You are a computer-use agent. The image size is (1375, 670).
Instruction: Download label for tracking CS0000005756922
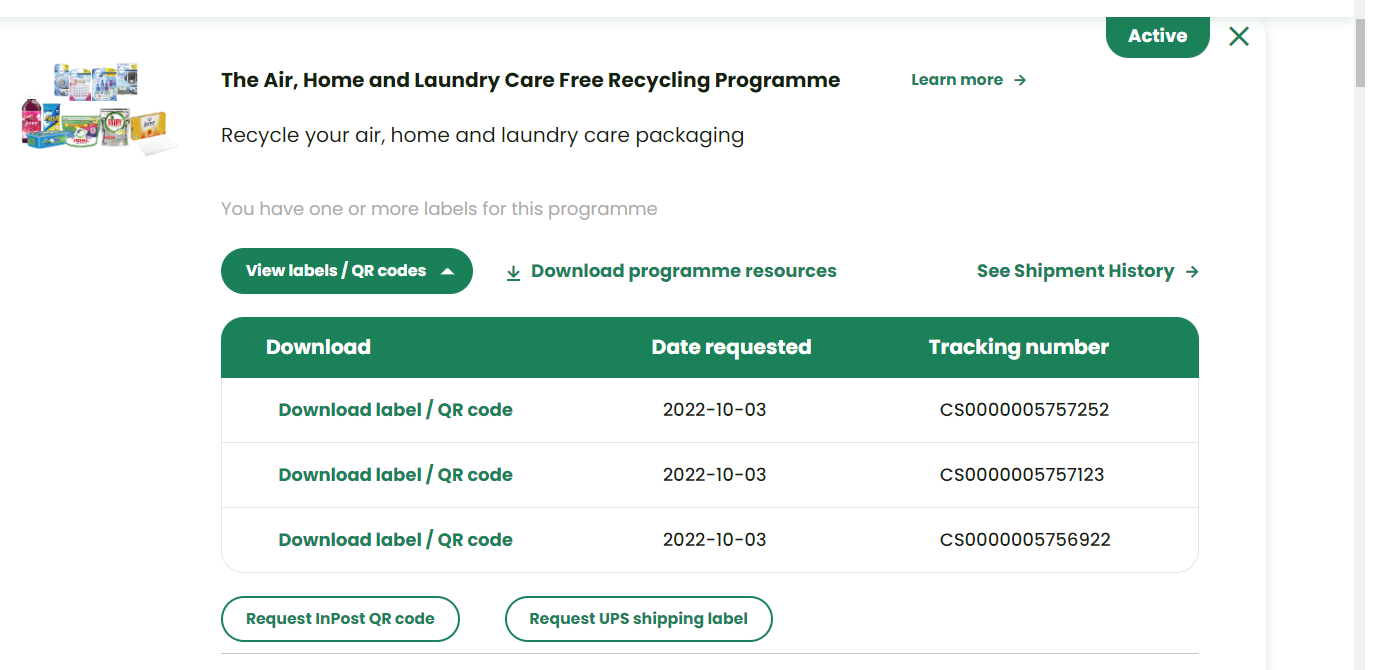tap(395, 540)
